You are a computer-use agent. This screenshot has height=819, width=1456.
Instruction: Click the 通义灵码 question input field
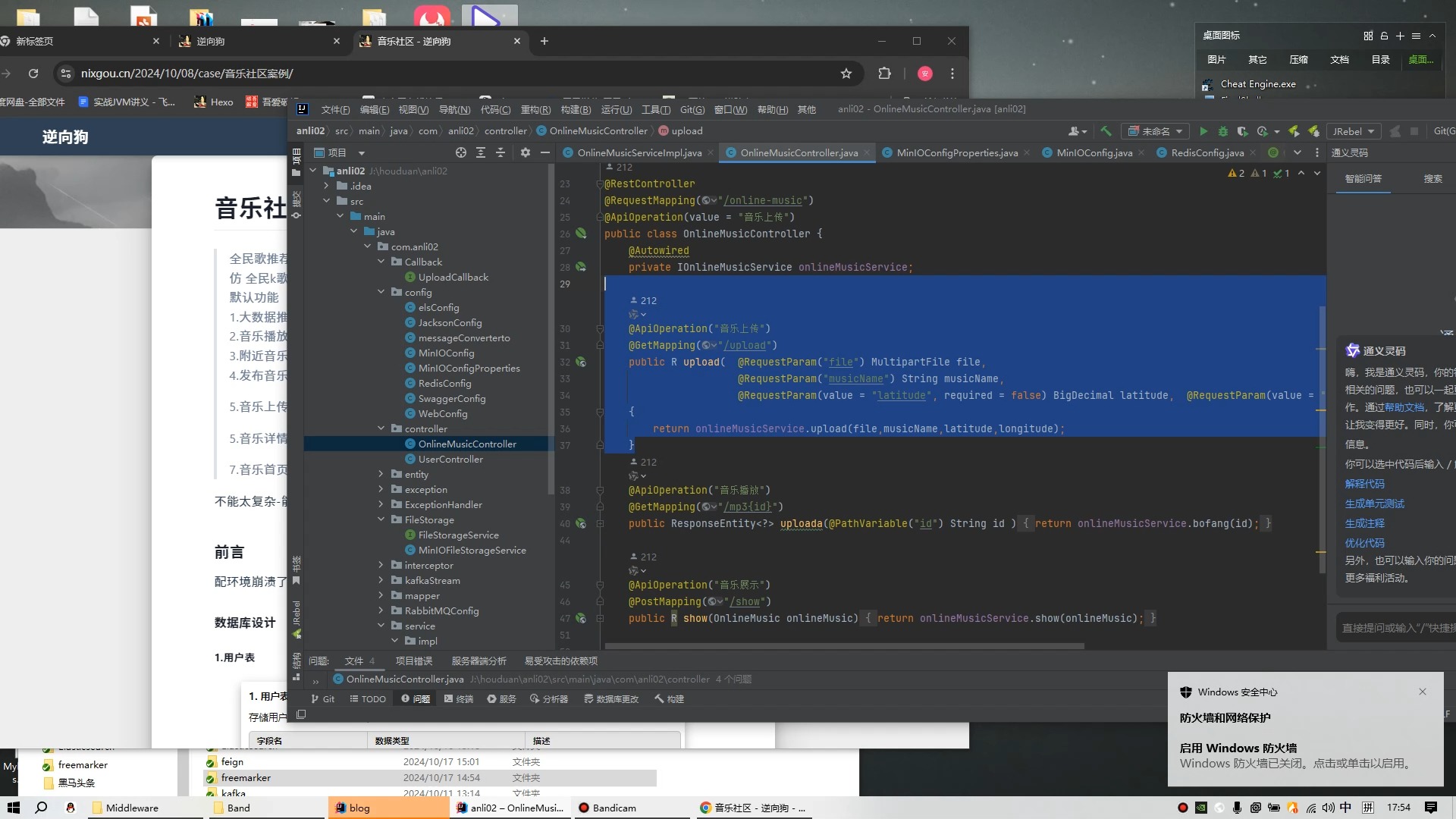click(1395, 628)
